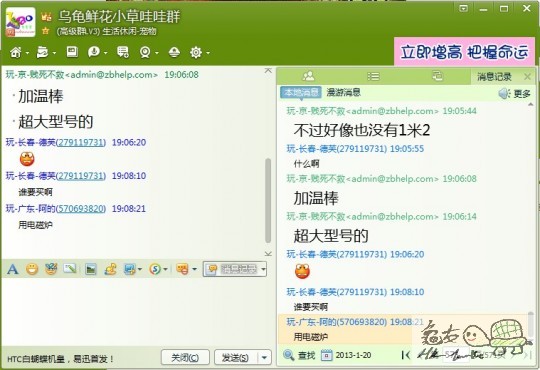Click the group chat bubble icon
Image resolution: width=540 pixels, height=370 pixels.
93,52
